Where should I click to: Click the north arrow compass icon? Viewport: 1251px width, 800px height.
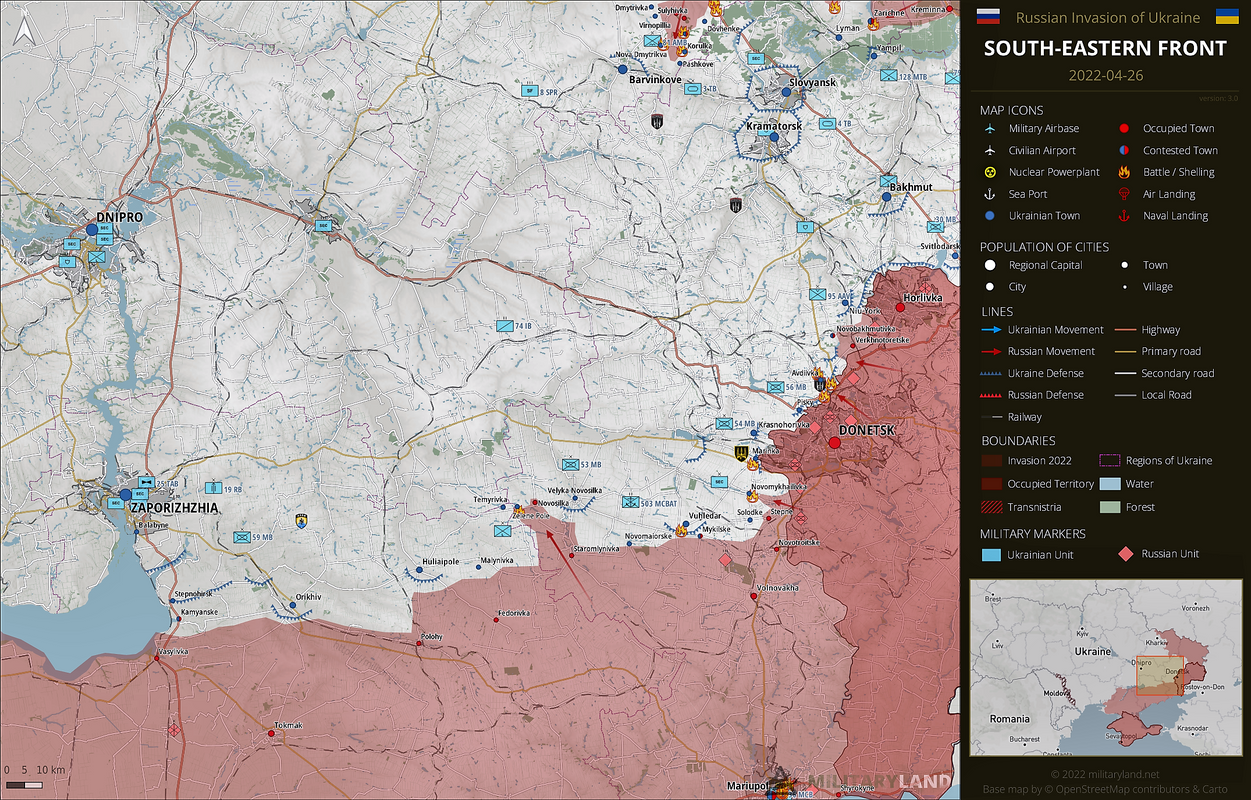coord(24,32)
